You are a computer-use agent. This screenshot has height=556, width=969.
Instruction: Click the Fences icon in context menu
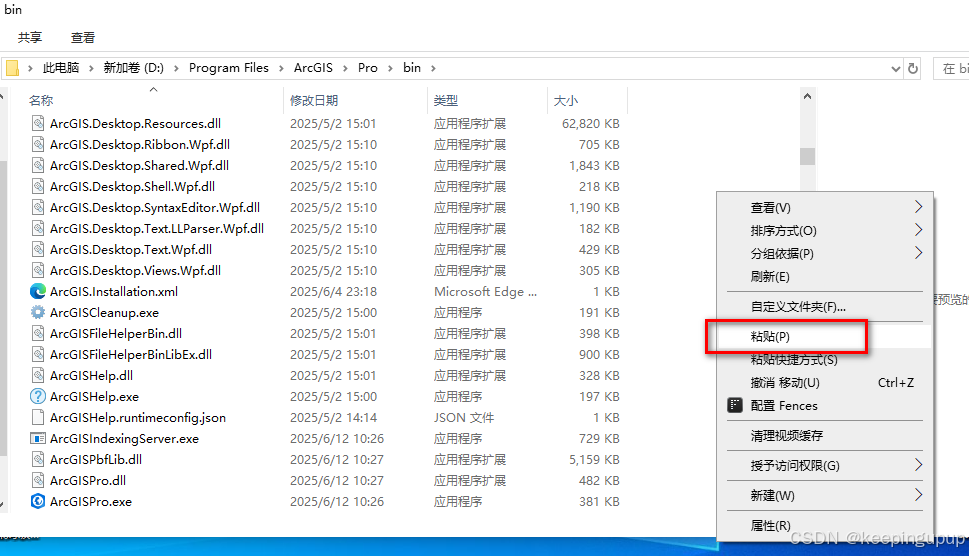[x=735, y=405]
